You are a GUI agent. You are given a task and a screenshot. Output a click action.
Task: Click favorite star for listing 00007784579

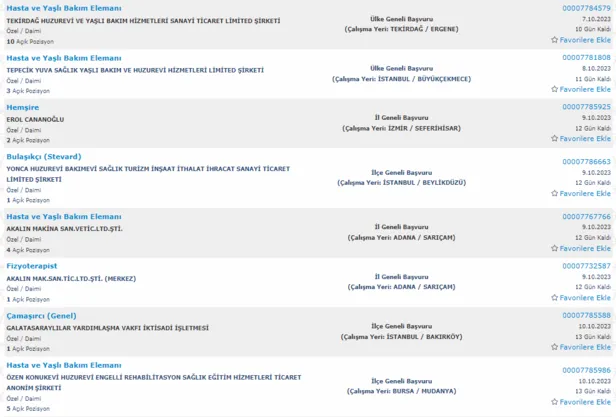point(555,40)
